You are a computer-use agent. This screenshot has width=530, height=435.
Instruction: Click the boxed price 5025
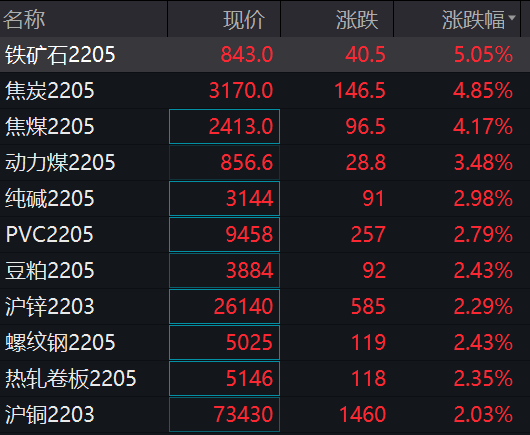224,342
